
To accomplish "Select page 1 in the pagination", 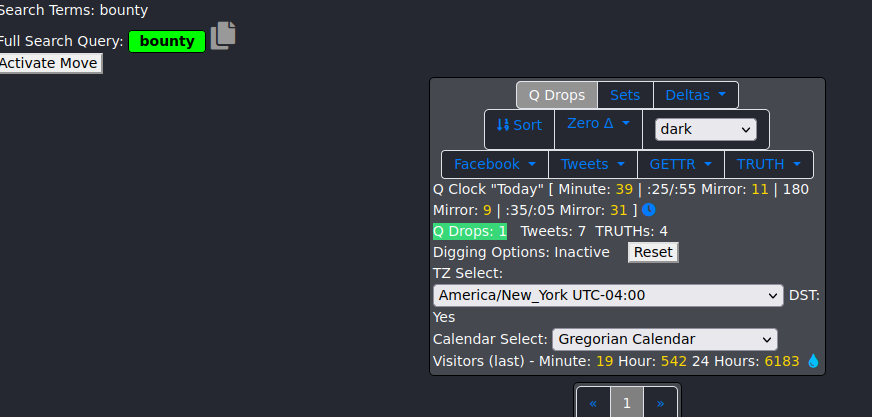I will click(x=627, y=404).
